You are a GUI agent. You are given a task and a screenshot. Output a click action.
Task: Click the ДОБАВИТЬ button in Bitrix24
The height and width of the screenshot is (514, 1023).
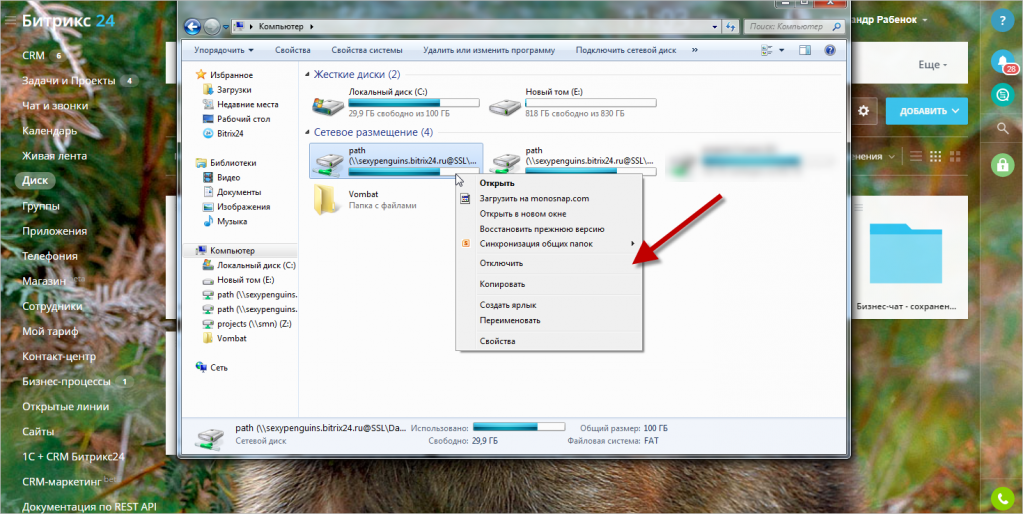926,111
